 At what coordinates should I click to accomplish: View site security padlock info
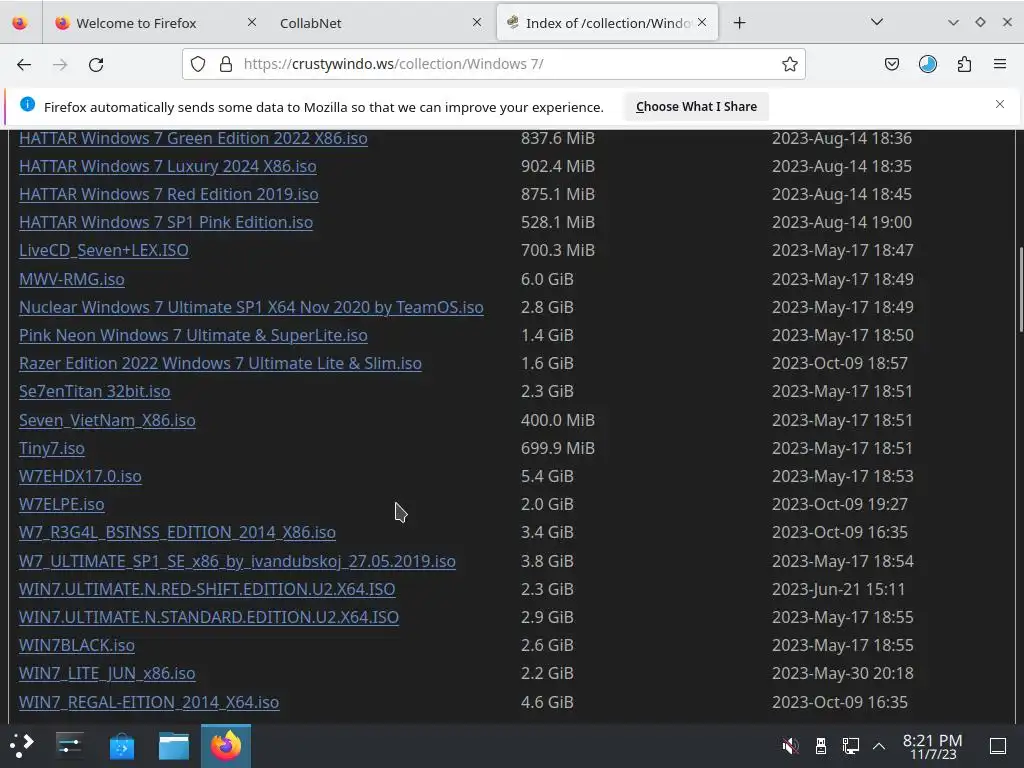pyautogui.click(x=226, y=64)
